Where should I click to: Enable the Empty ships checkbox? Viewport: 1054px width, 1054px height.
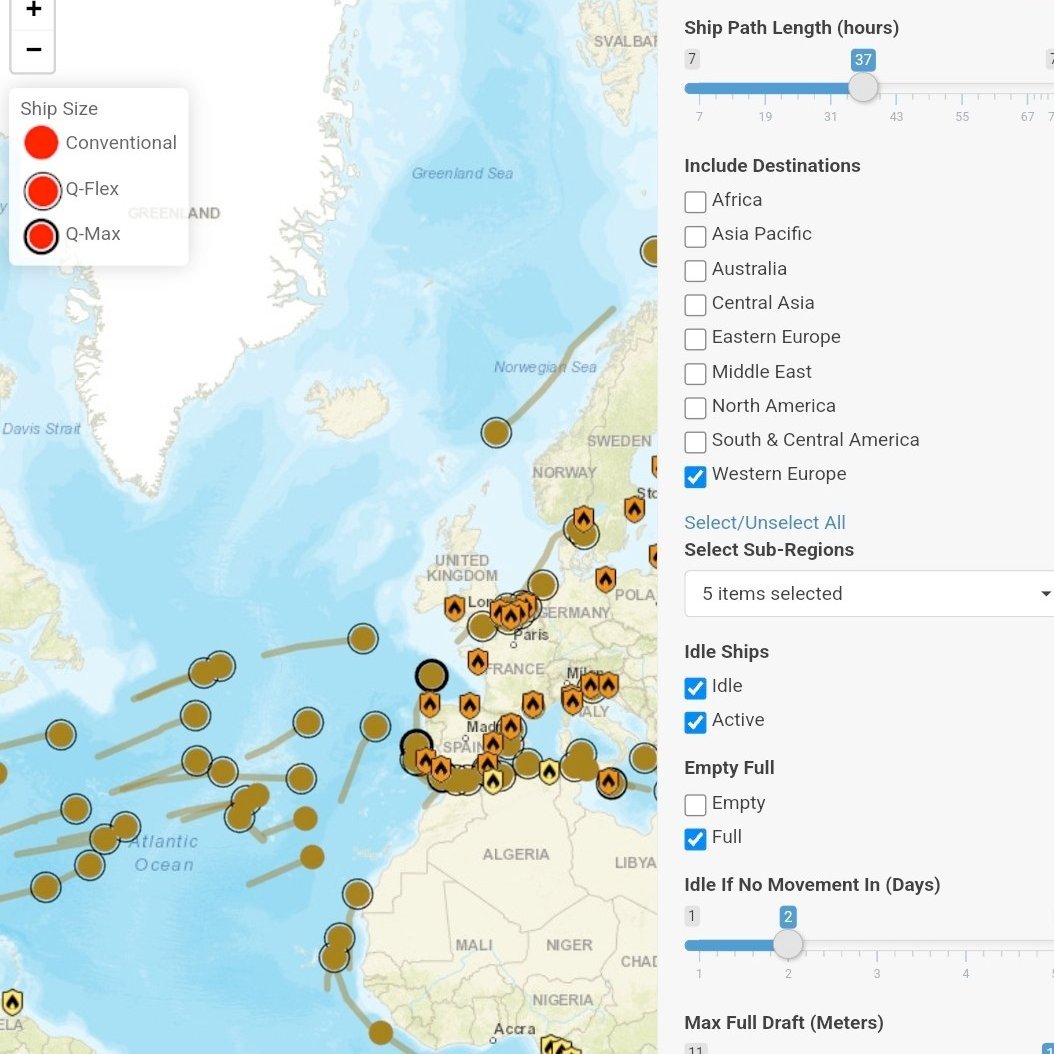click(x=695, y=805)
